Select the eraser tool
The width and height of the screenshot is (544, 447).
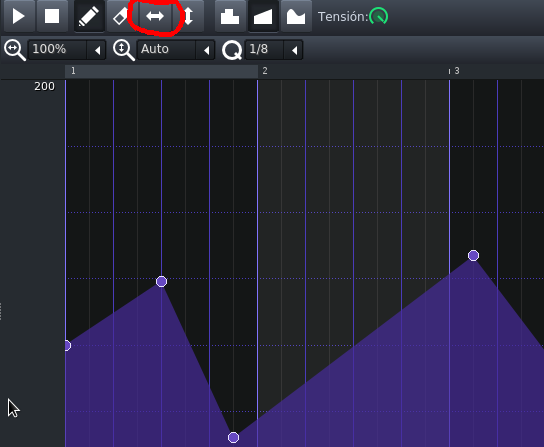click(x=121, y=16)
